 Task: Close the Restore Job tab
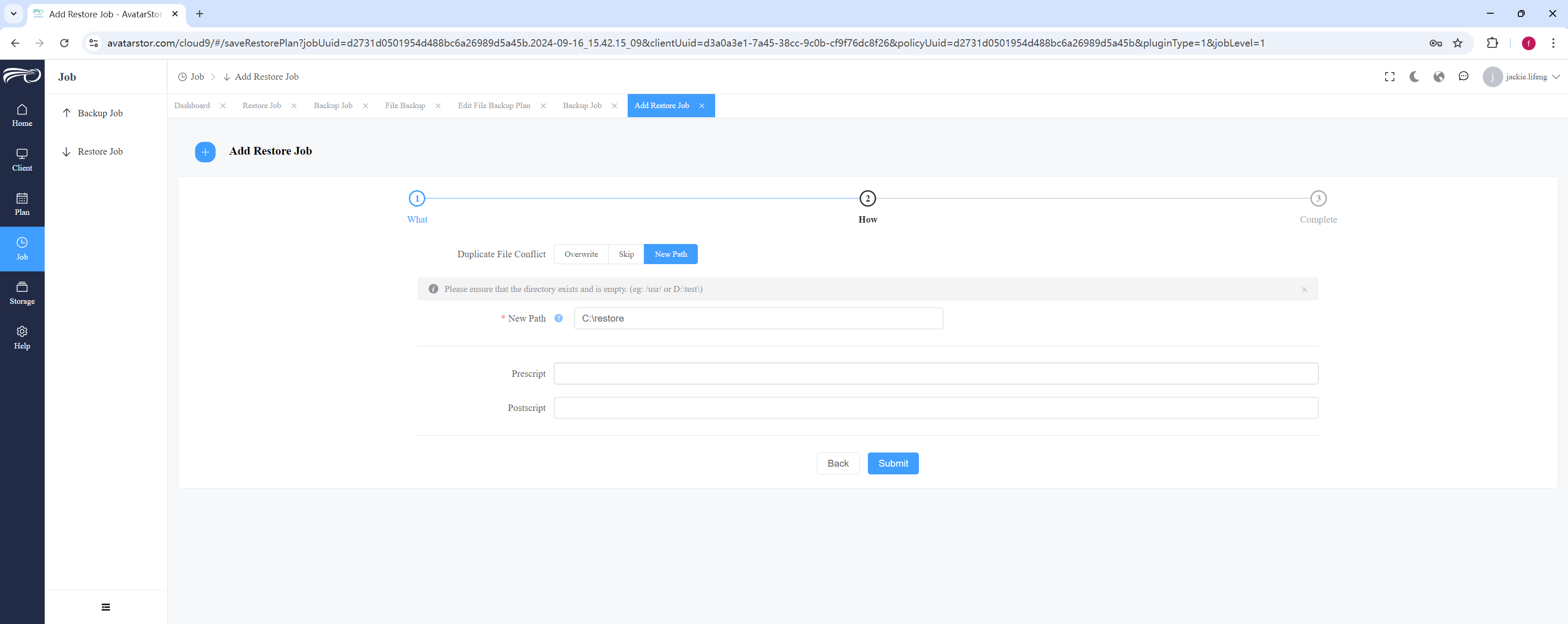coord(294,106)
